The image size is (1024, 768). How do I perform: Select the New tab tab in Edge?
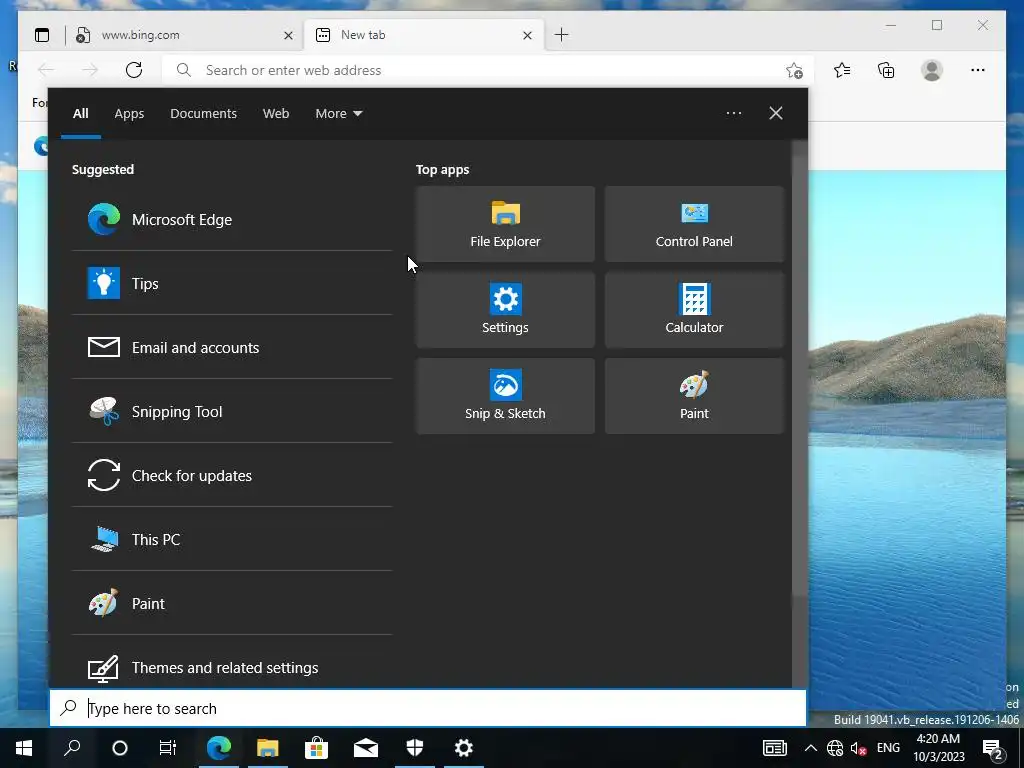tap(418, 35)
